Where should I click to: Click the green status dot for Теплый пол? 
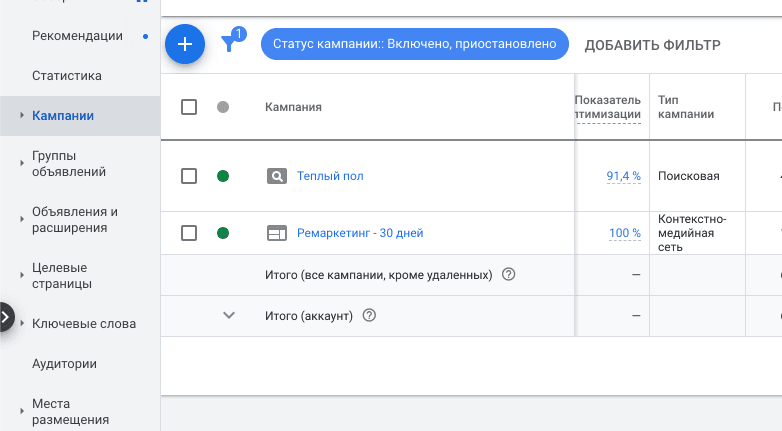point(223,176)
